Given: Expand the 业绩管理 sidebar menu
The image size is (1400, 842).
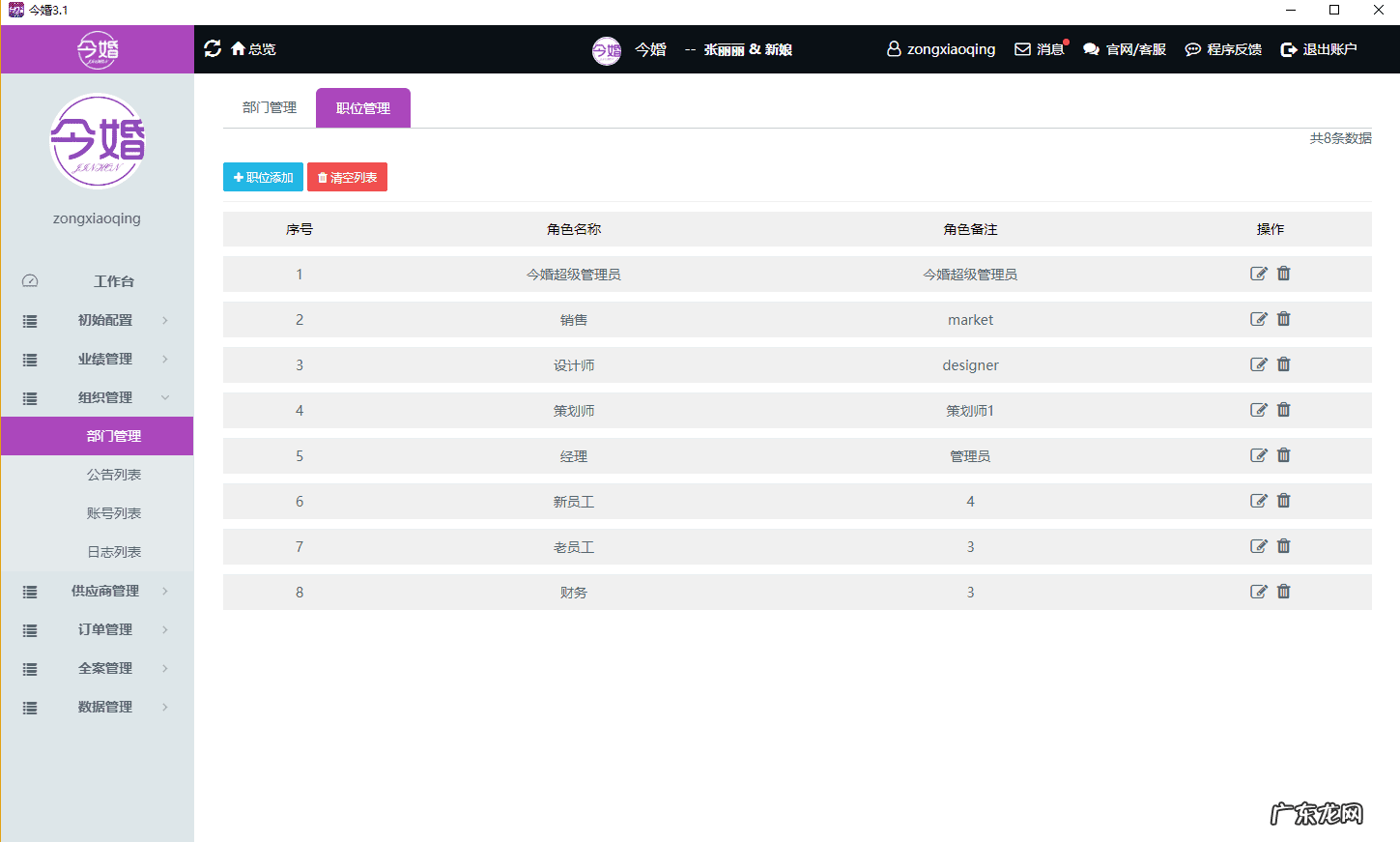Looking at the screenshot, I should pos(105,359).
